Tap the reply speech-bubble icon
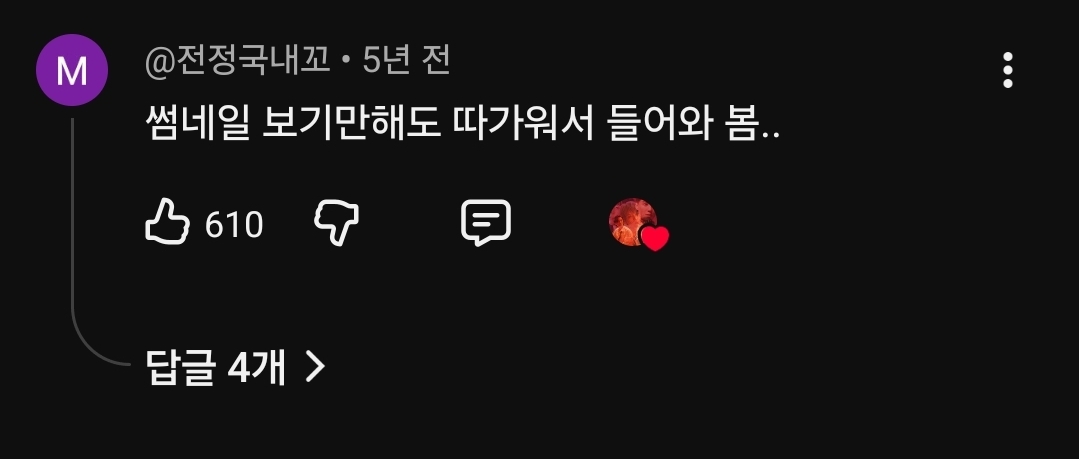1079x459 pixels. [x=486, y=223]
